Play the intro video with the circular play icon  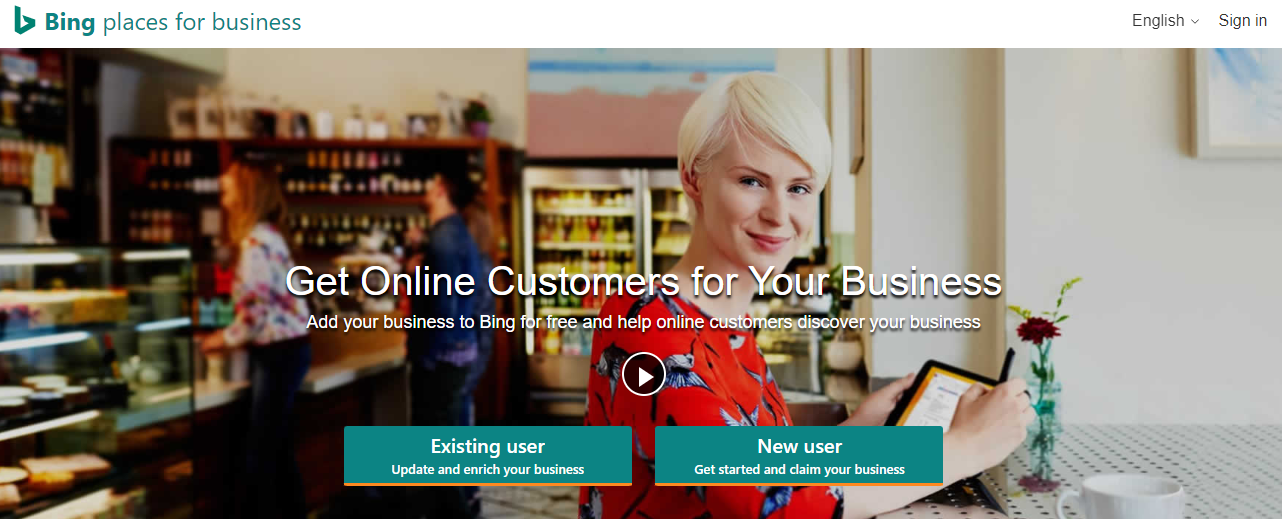tap(643, 375)
